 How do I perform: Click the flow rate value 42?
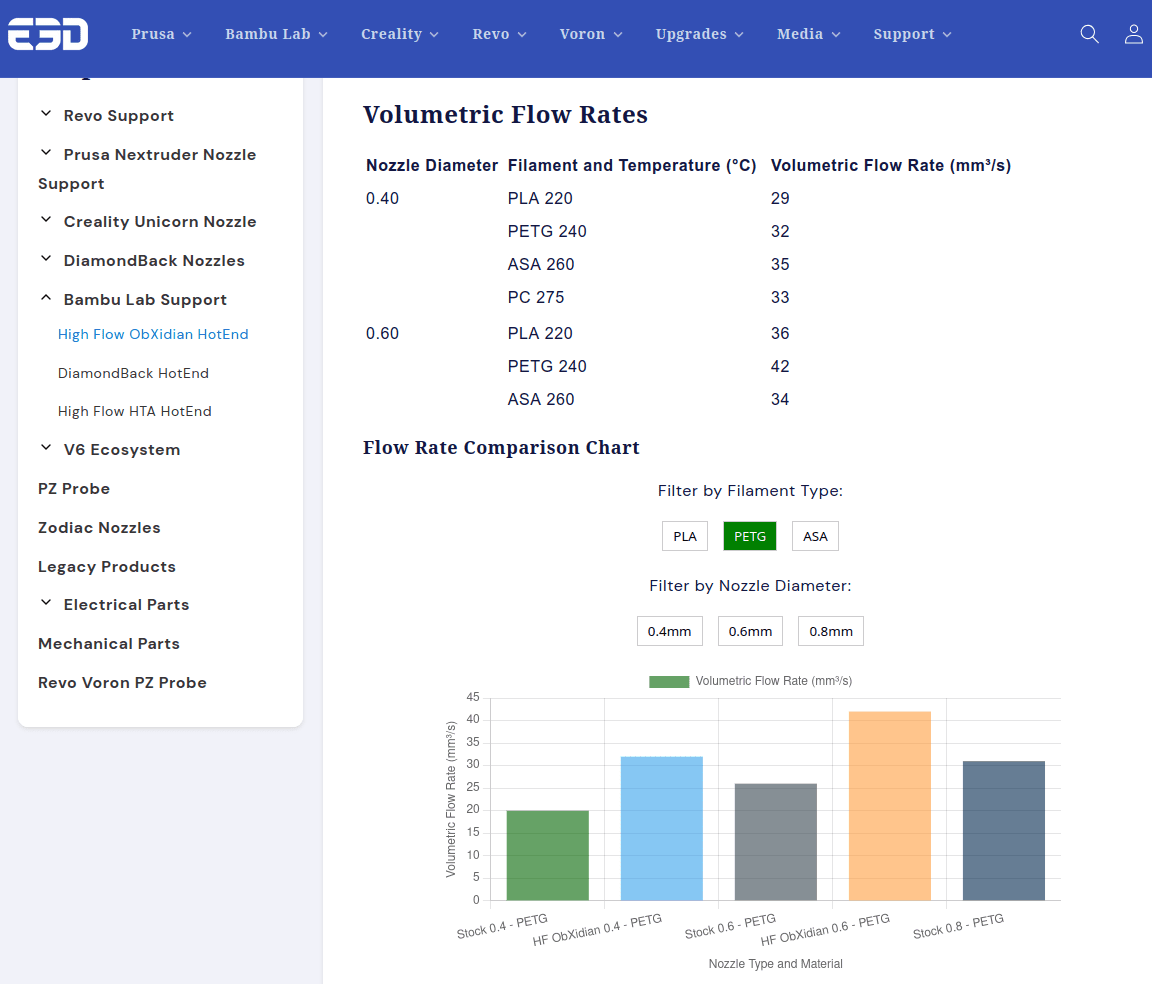coord(780,367)
